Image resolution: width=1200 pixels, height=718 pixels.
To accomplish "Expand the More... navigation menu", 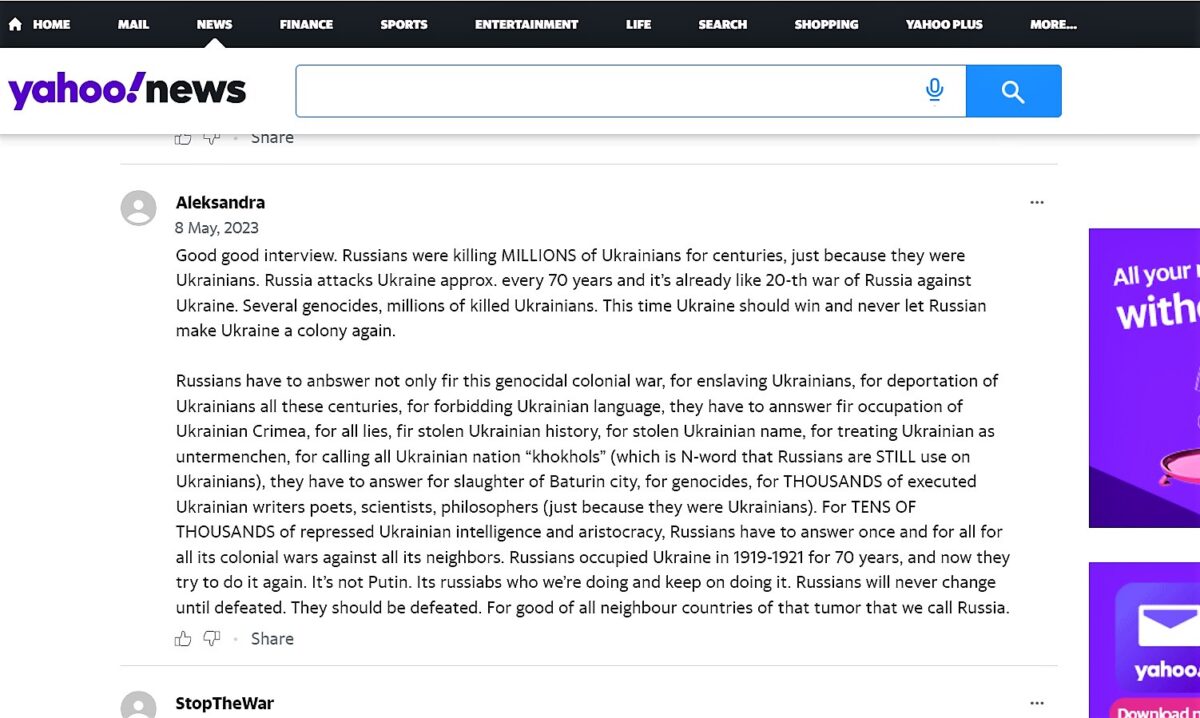I will point(1053,24).
